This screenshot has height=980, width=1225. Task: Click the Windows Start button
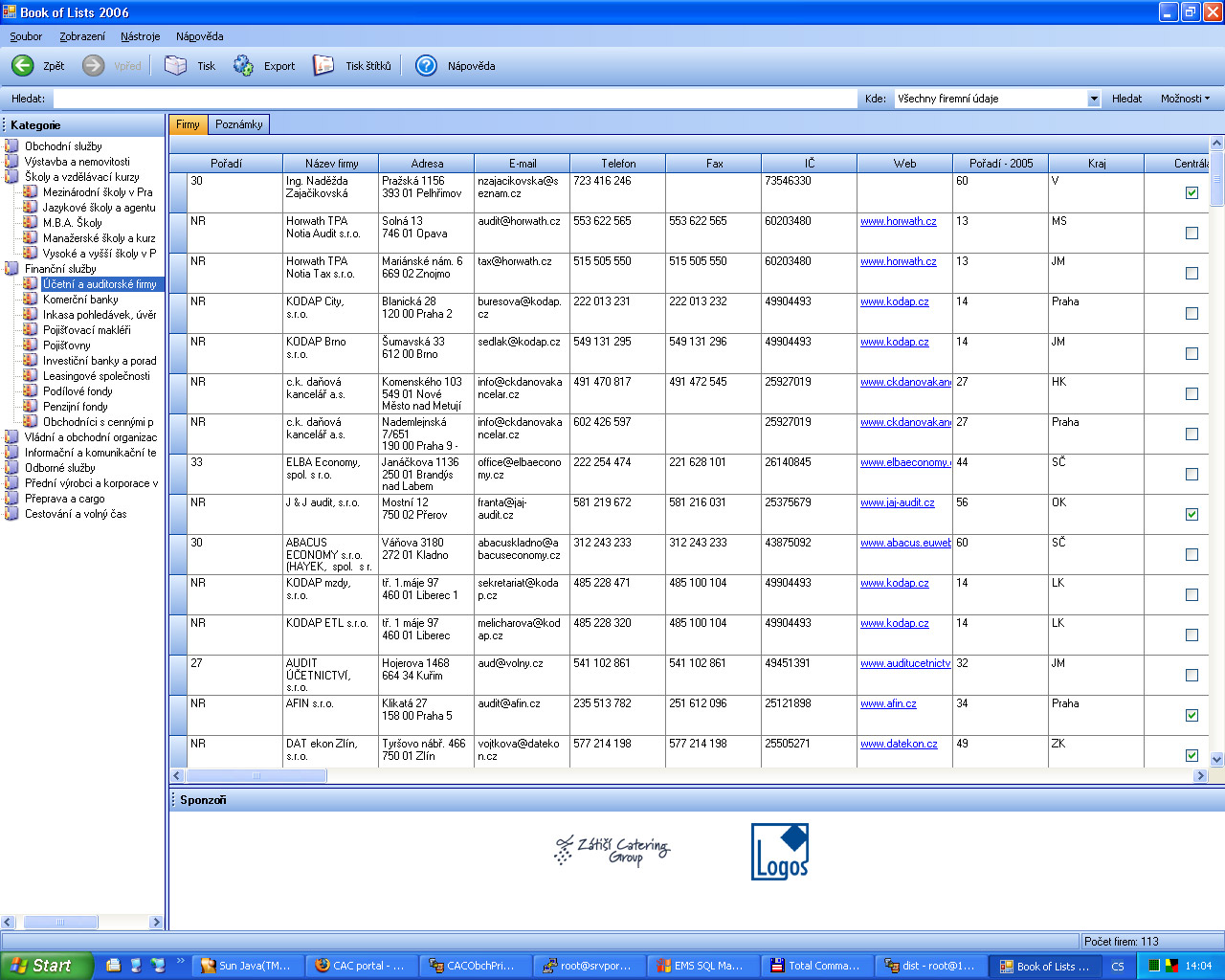point(47,966)
